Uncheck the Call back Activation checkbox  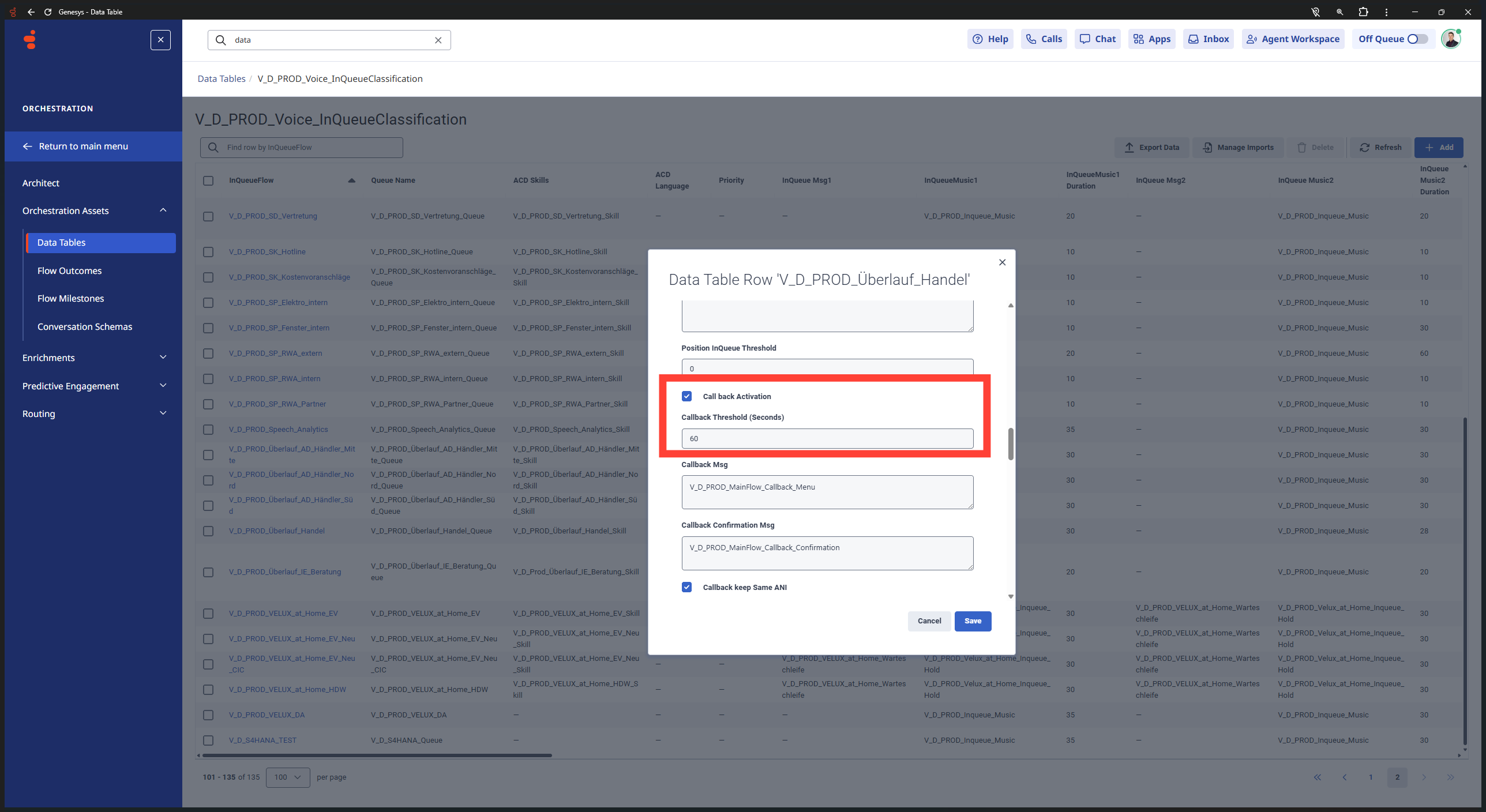tap(686, 396)
